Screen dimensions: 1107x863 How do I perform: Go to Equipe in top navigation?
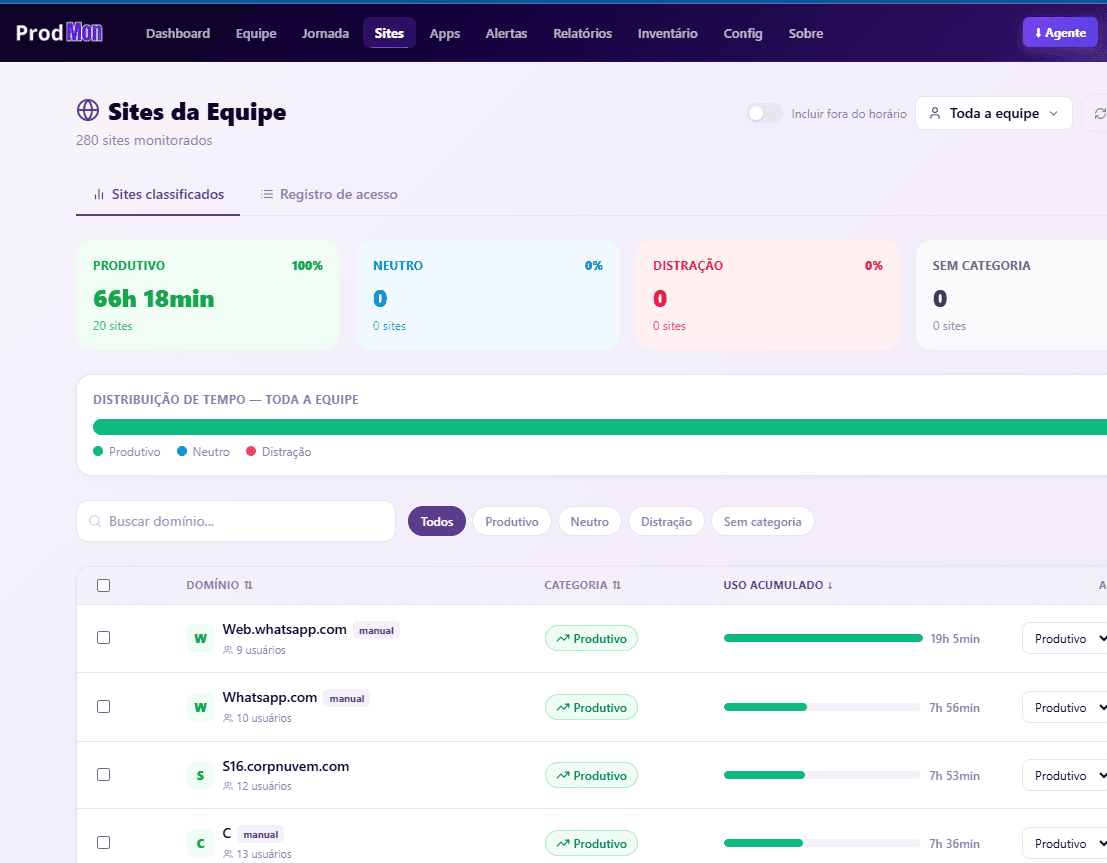tap(256, 33)
